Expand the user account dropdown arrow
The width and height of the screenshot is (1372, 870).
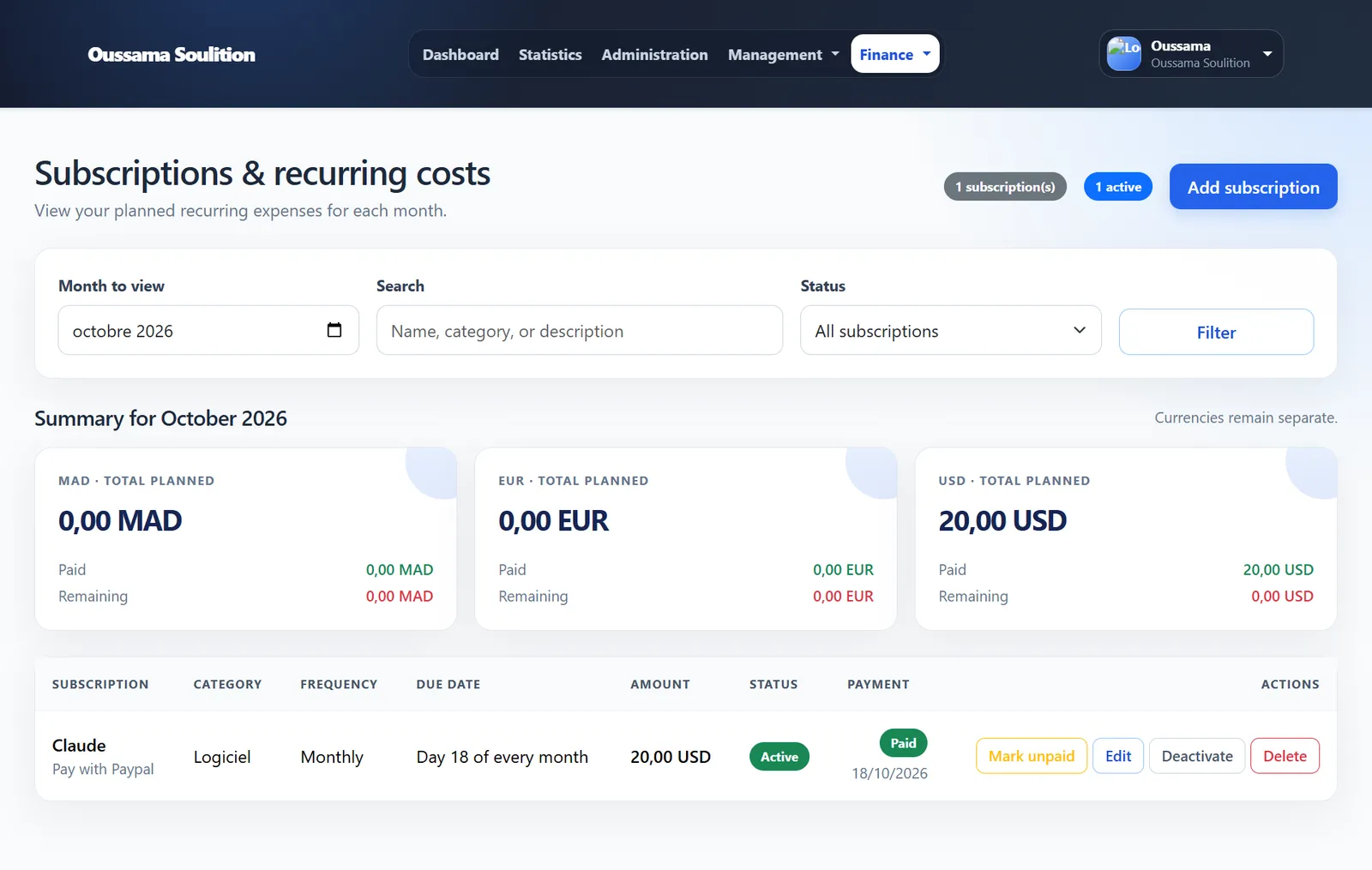1267,54
